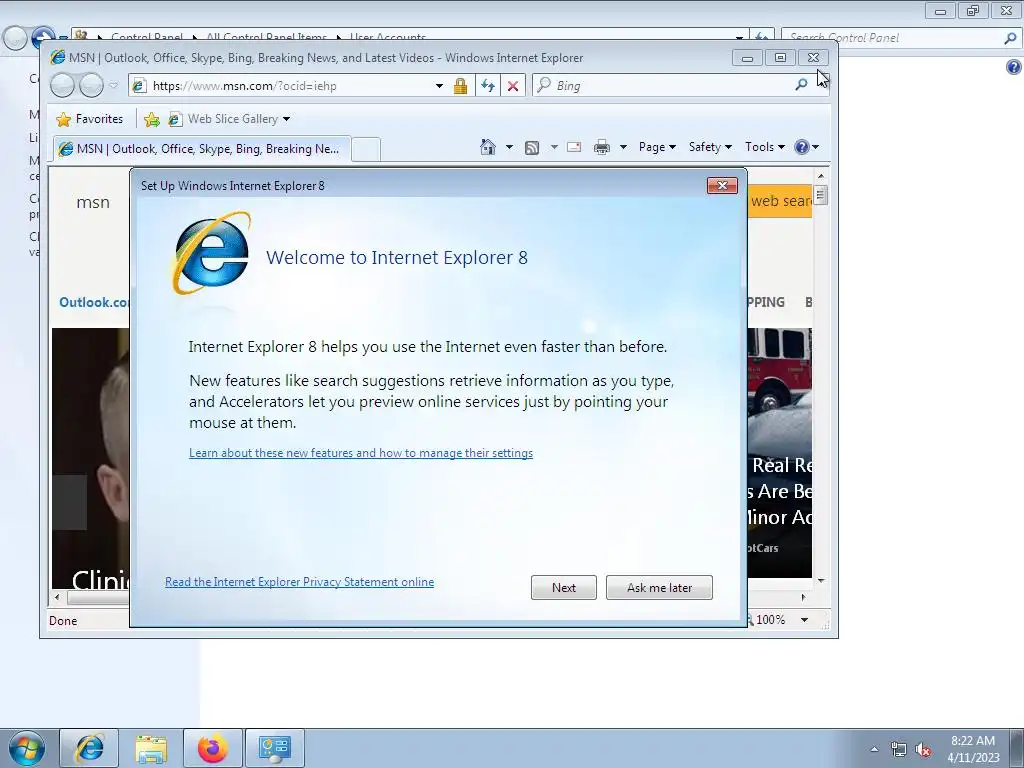Image resolution: width=1024 pixels, height=768 pixels.
Task: Click the Print icon
Action: pyautogui.click(x=601, y=148)
